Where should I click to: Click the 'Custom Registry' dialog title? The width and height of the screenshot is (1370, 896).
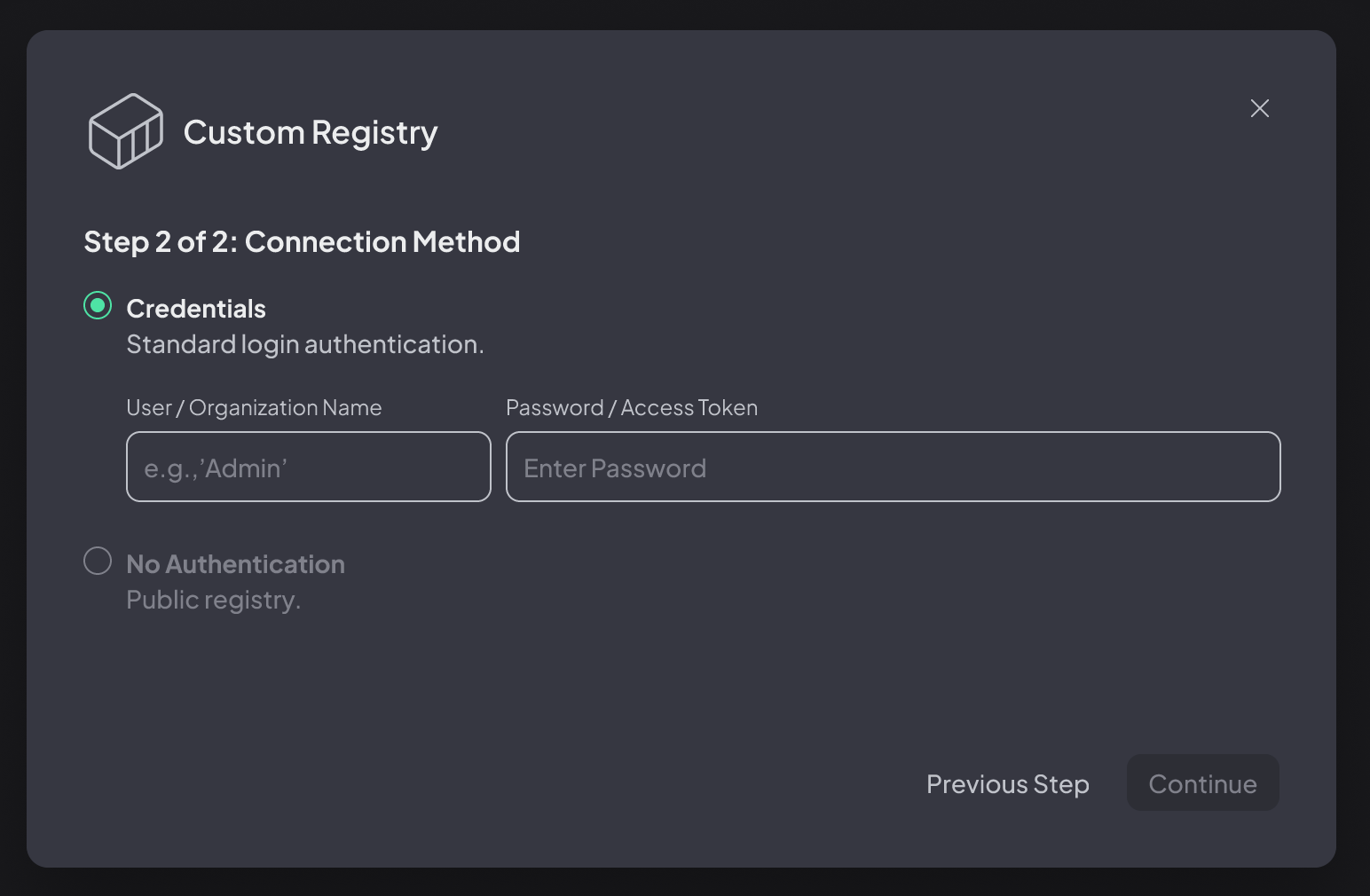(x=311, y=132)
